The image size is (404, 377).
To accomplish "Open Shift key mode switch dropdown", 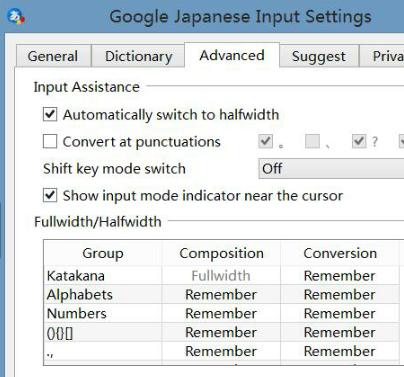I will pos(331,169).
